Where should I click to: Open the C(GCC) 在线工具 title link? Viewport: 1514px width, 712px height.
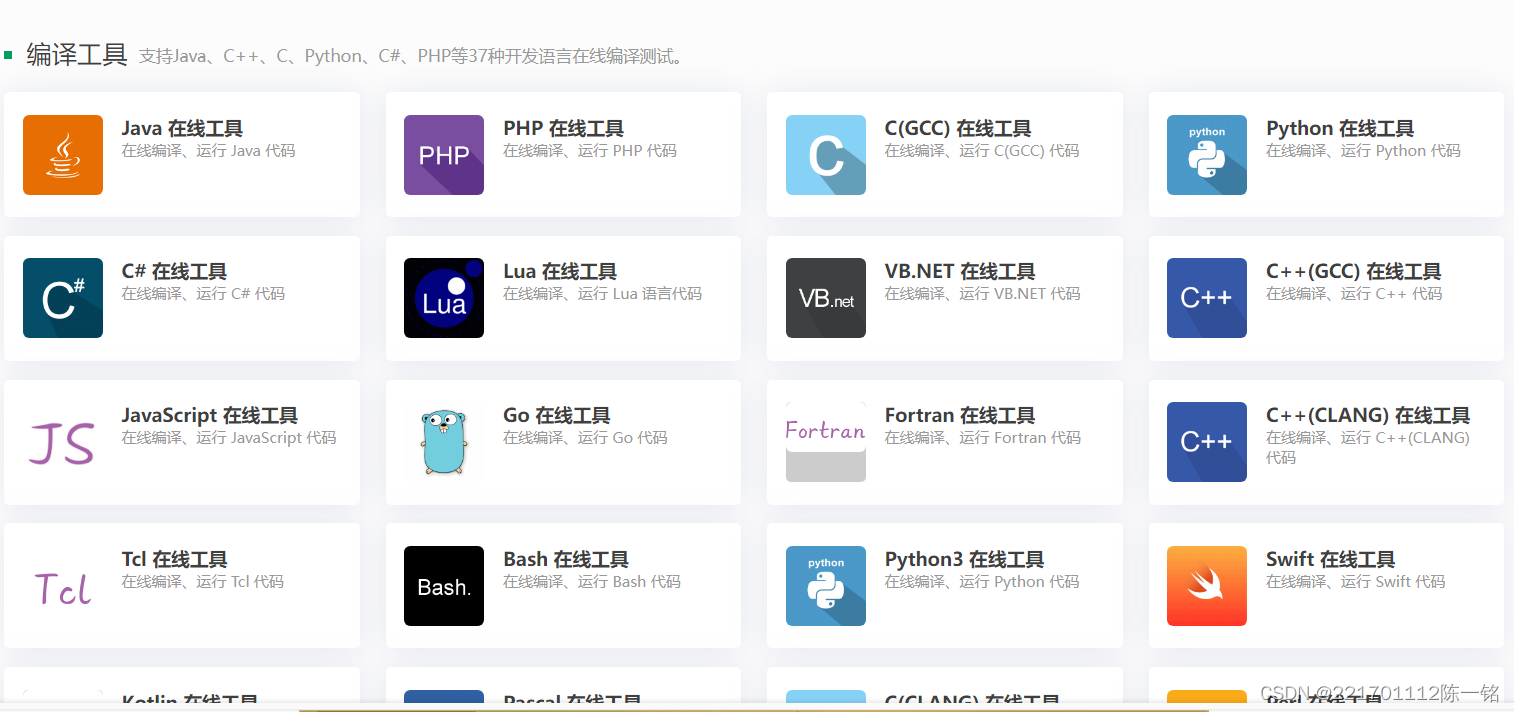coord(958,128)
